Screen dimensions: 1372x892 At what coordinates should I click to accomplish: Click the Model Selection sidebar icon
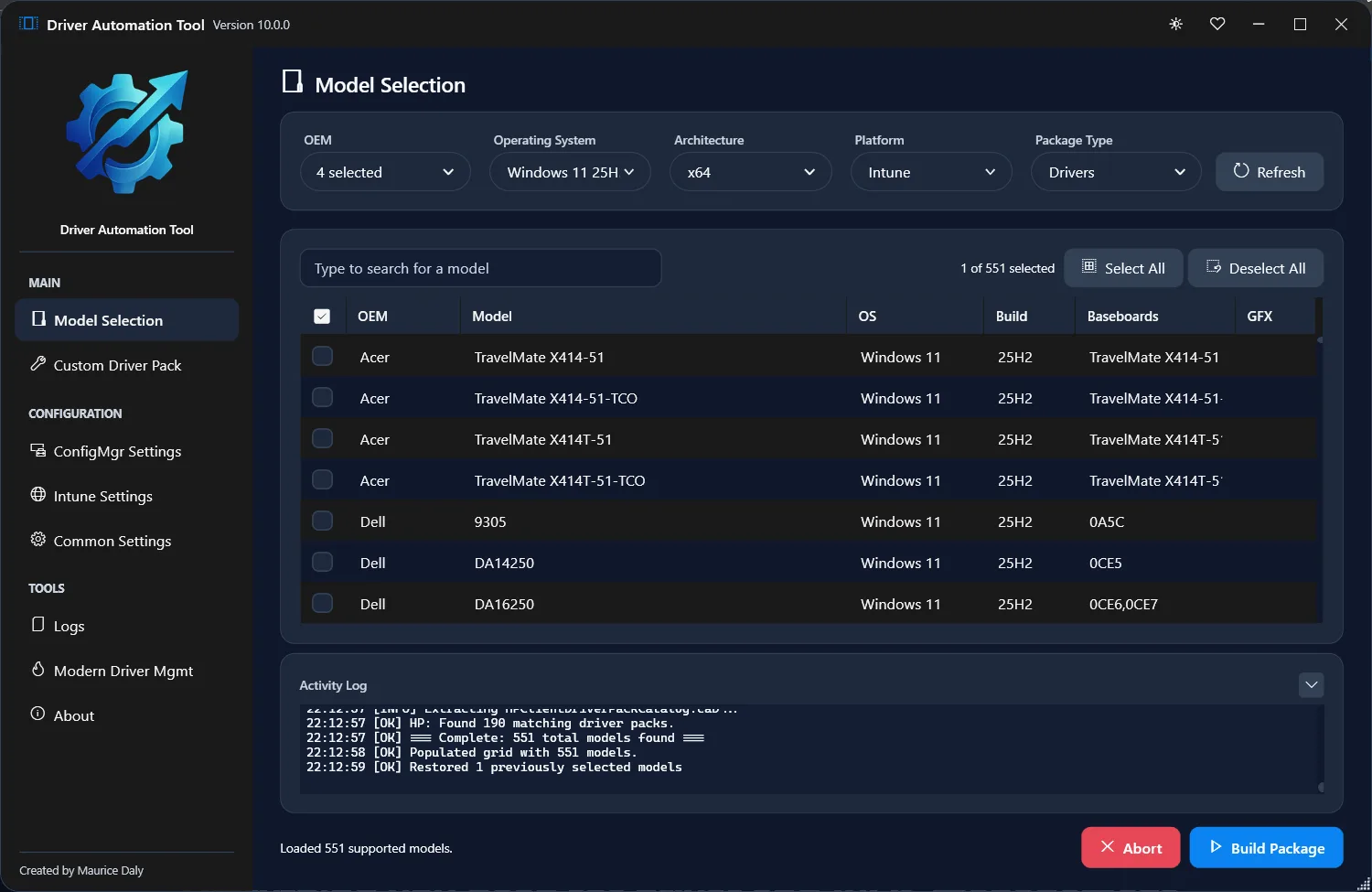coord(38,318)
